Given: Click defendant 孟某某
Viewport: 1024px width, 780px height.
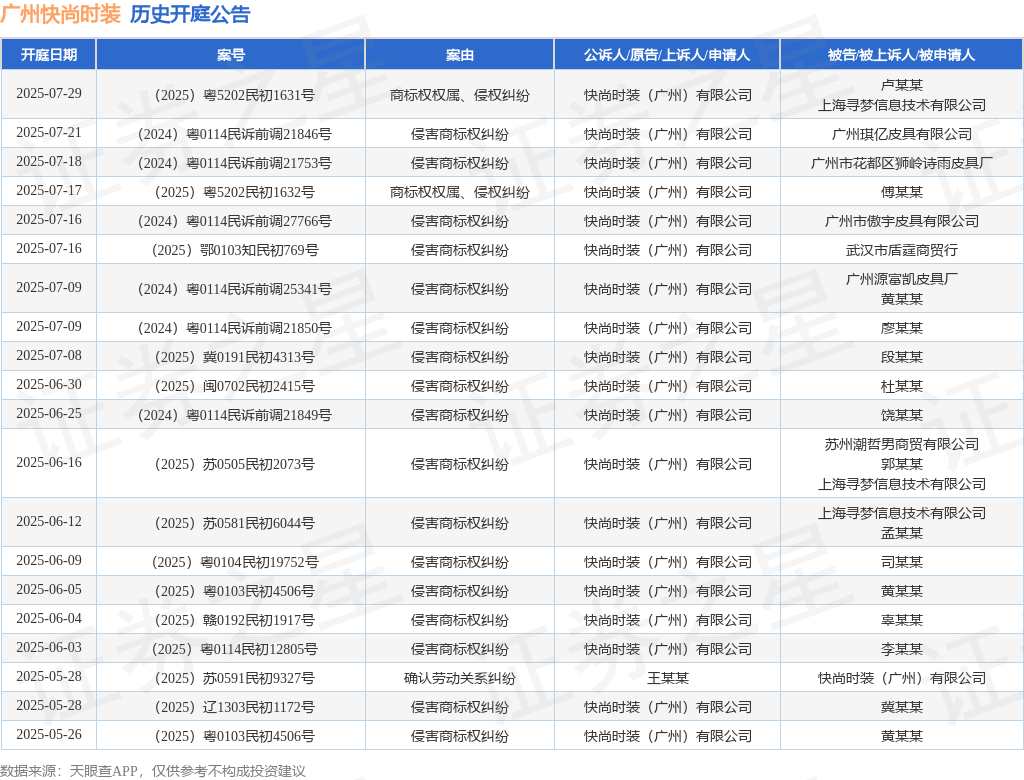Looking at the screenshot, I should pyautogui.click(x=902, y=534).
